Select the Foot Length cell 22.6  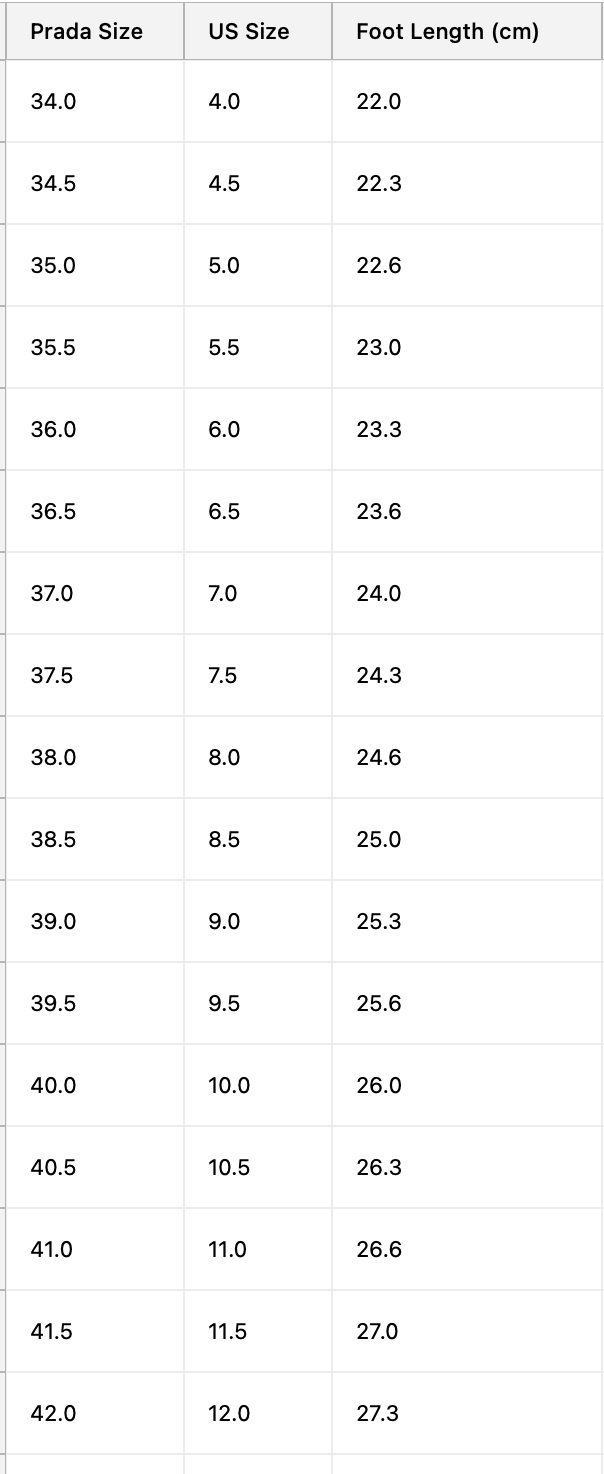pos(468,265)
